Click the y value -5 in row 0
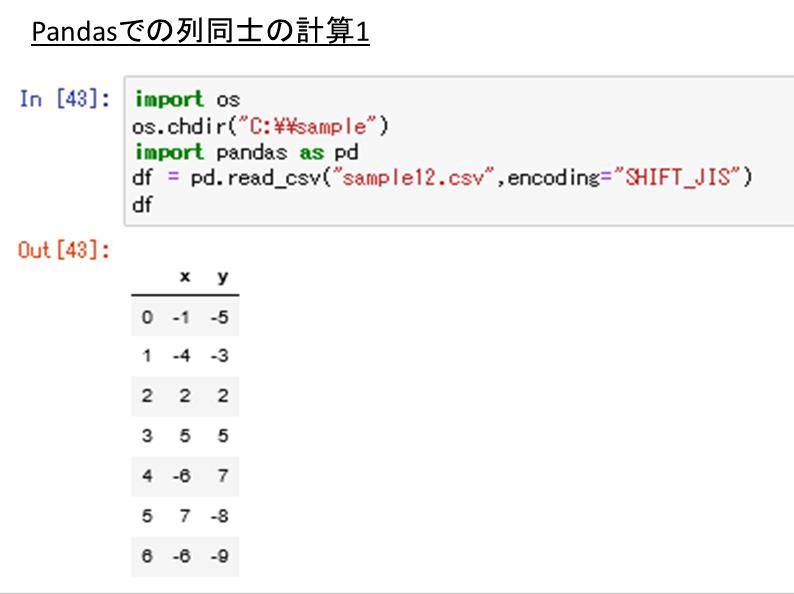Viewport: 794px width, 594px height. click(x=220, y=317)
